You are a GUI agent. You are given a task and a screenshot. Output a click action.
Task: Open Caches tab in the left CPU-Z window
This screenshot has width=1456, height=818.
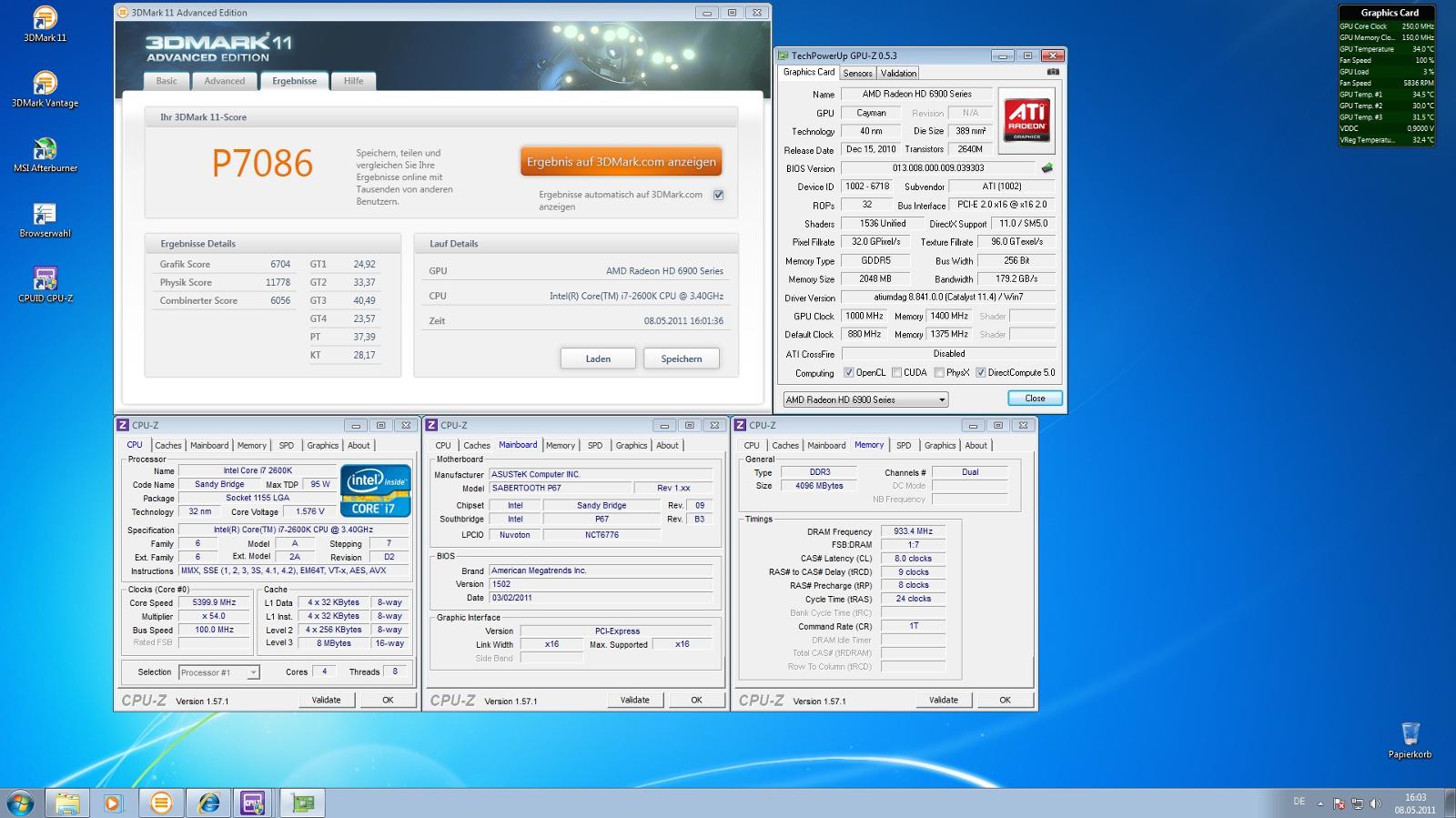[x=167, y=445]
